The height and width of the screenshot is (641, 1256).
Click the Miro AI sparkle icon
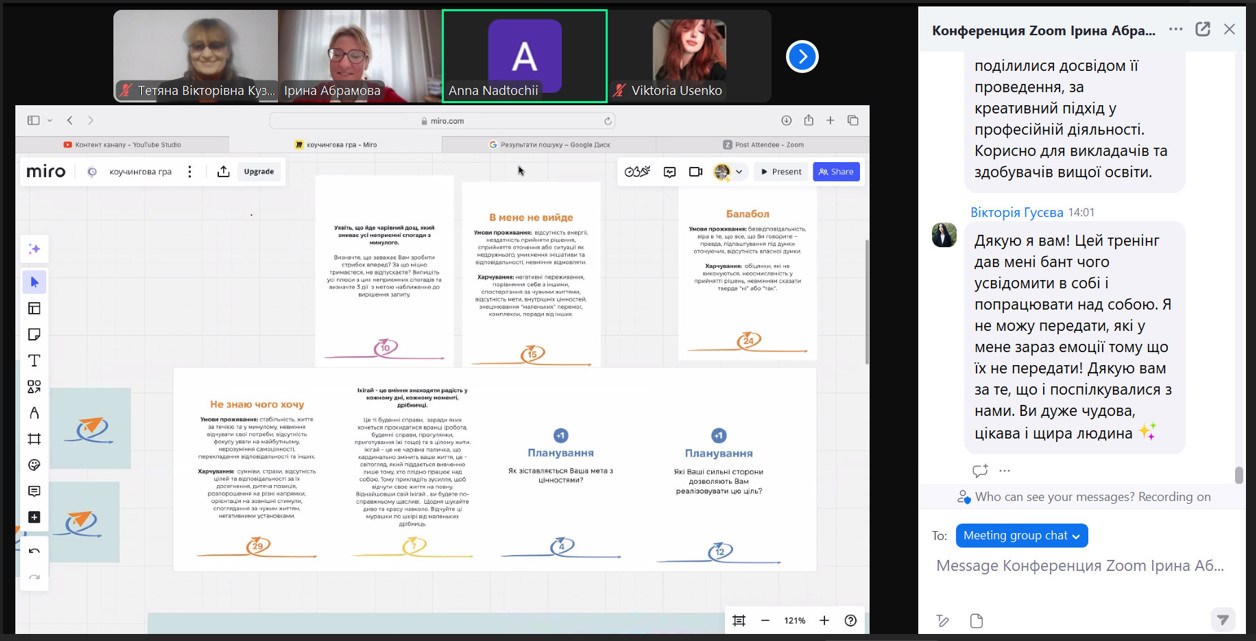(x=34, y=248)
